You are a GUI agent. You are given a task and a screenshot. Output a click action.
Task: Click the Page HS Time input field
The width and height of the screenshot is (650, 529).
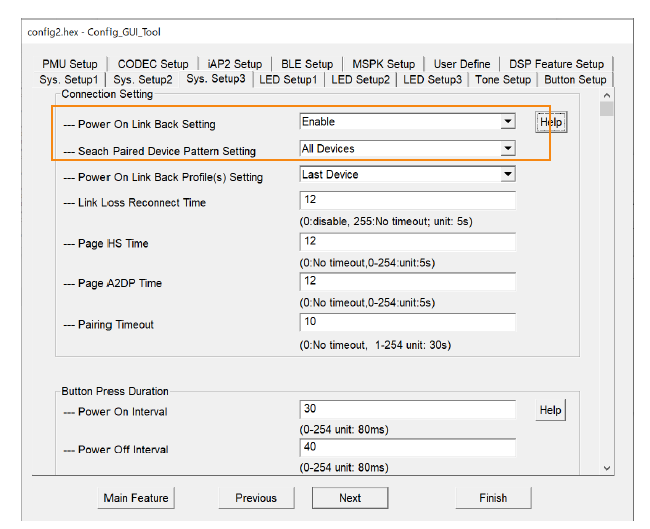[407, 242]
